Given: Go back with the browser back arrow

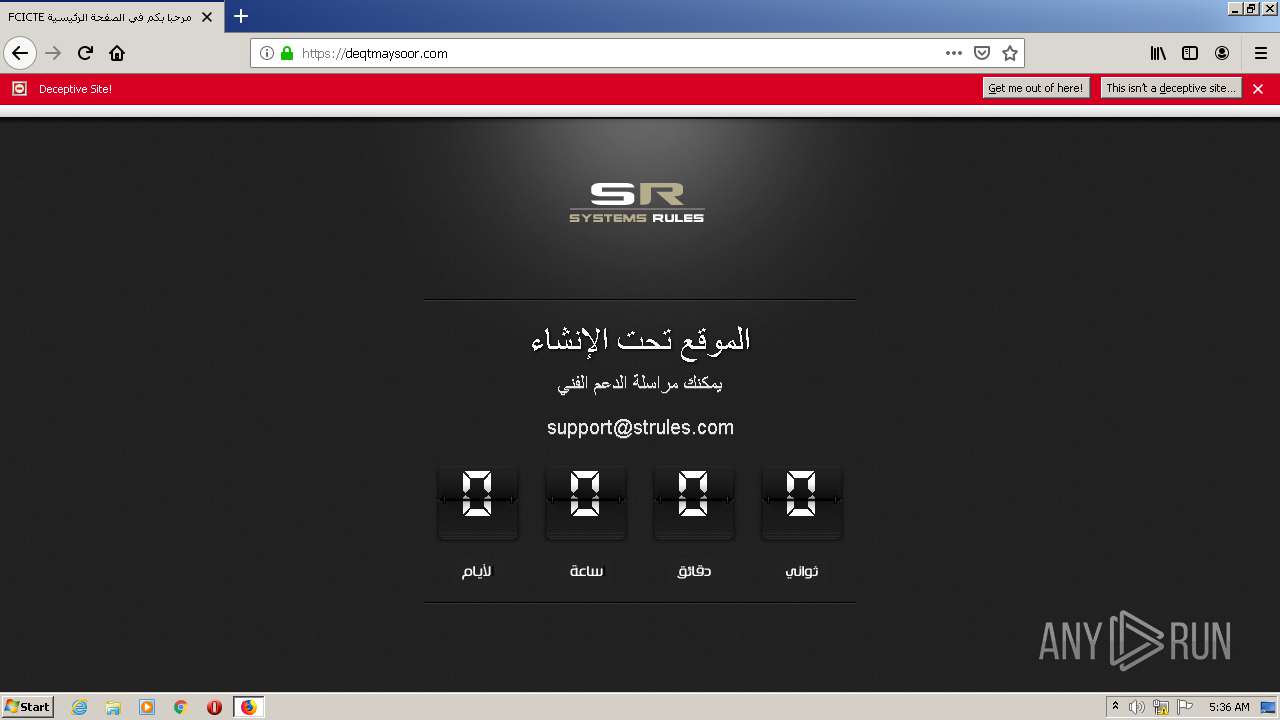Looking at the screenshot, I should pyautogui.click(x=20, y=53).
